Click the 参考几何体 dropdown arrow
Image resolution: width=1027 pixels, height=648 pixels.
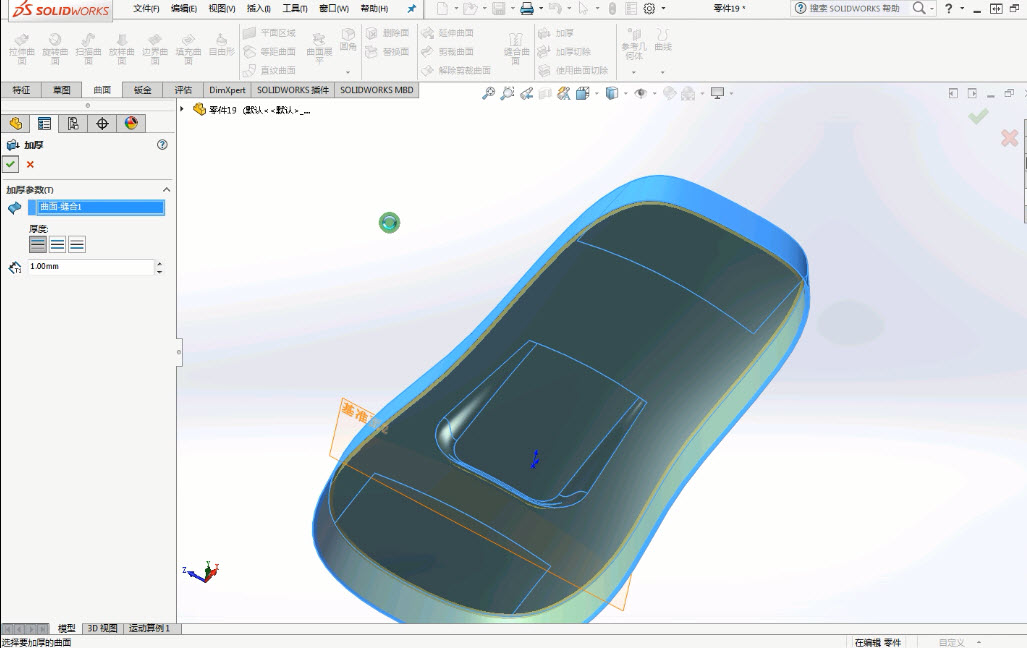click(633, 72)
